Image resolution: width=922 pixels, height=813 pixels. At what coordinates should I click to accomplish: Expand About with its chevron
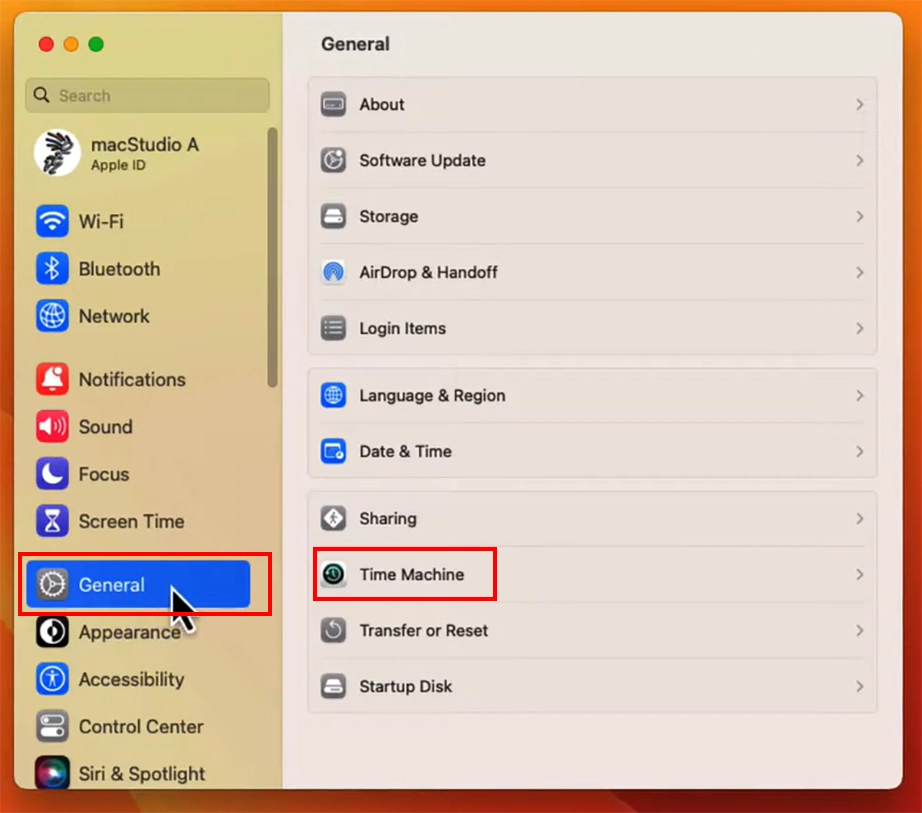[860, 105]
